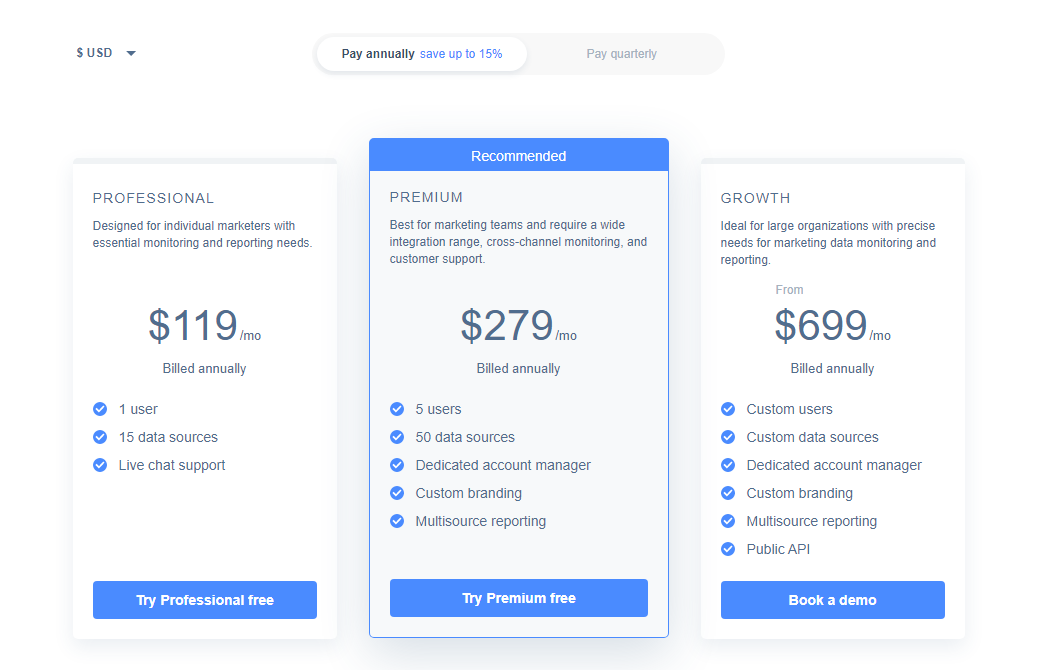
Task: Switch to Pay quarterly billing
Action: click(x=621, y=54)
